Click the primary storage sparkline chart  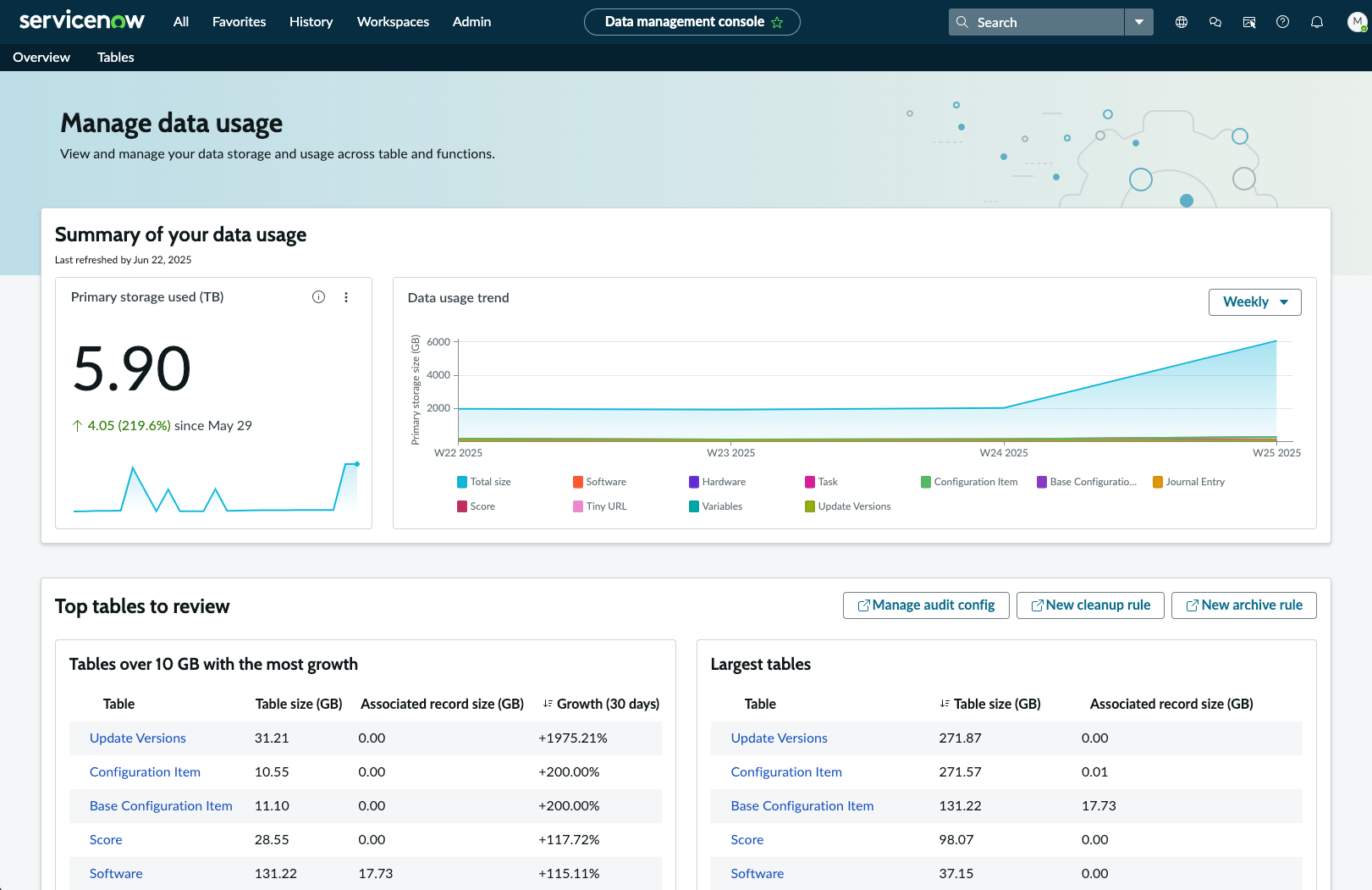217,487
